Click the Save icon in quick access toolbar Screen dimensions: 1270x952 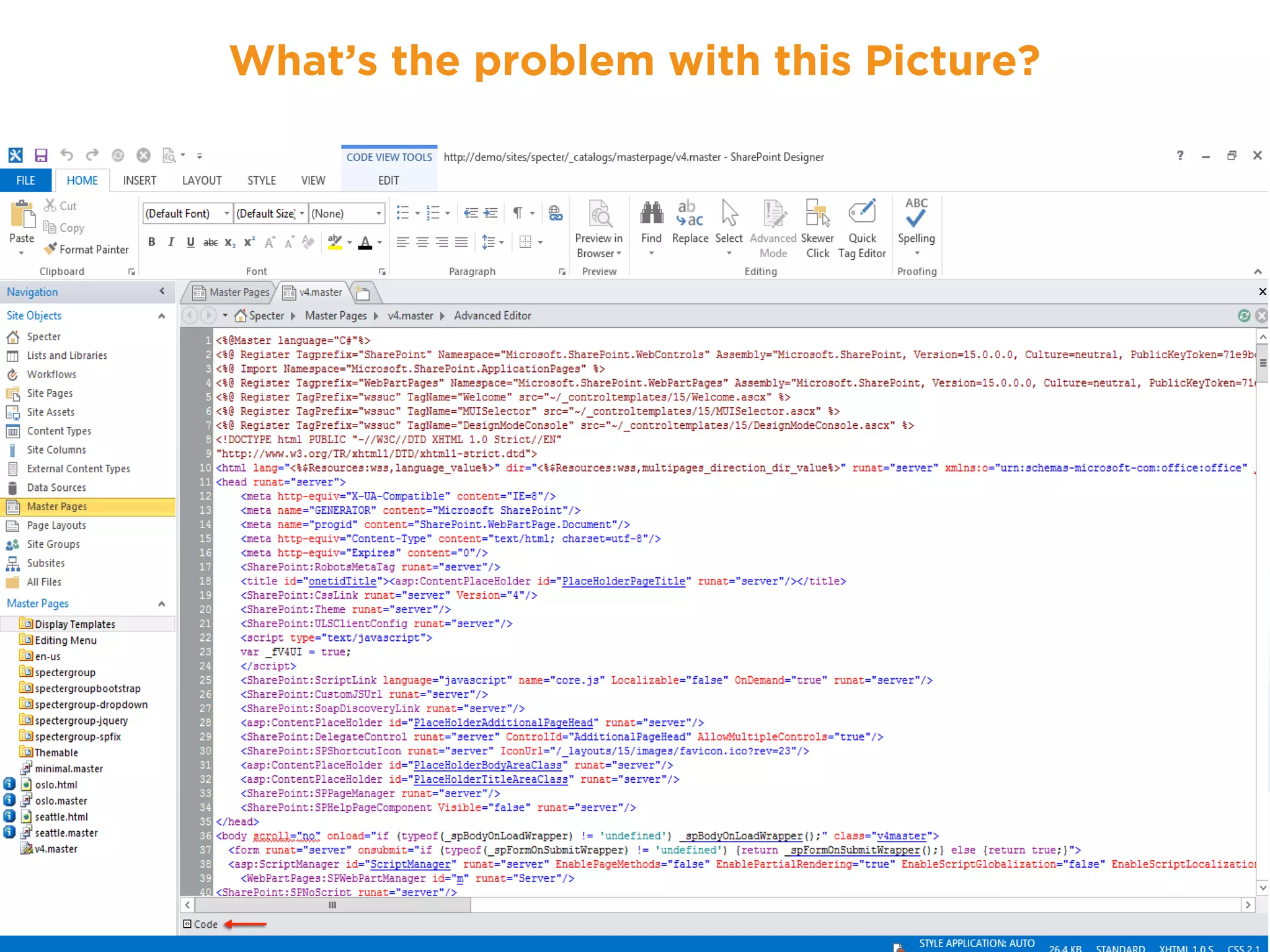coord(41,156)
